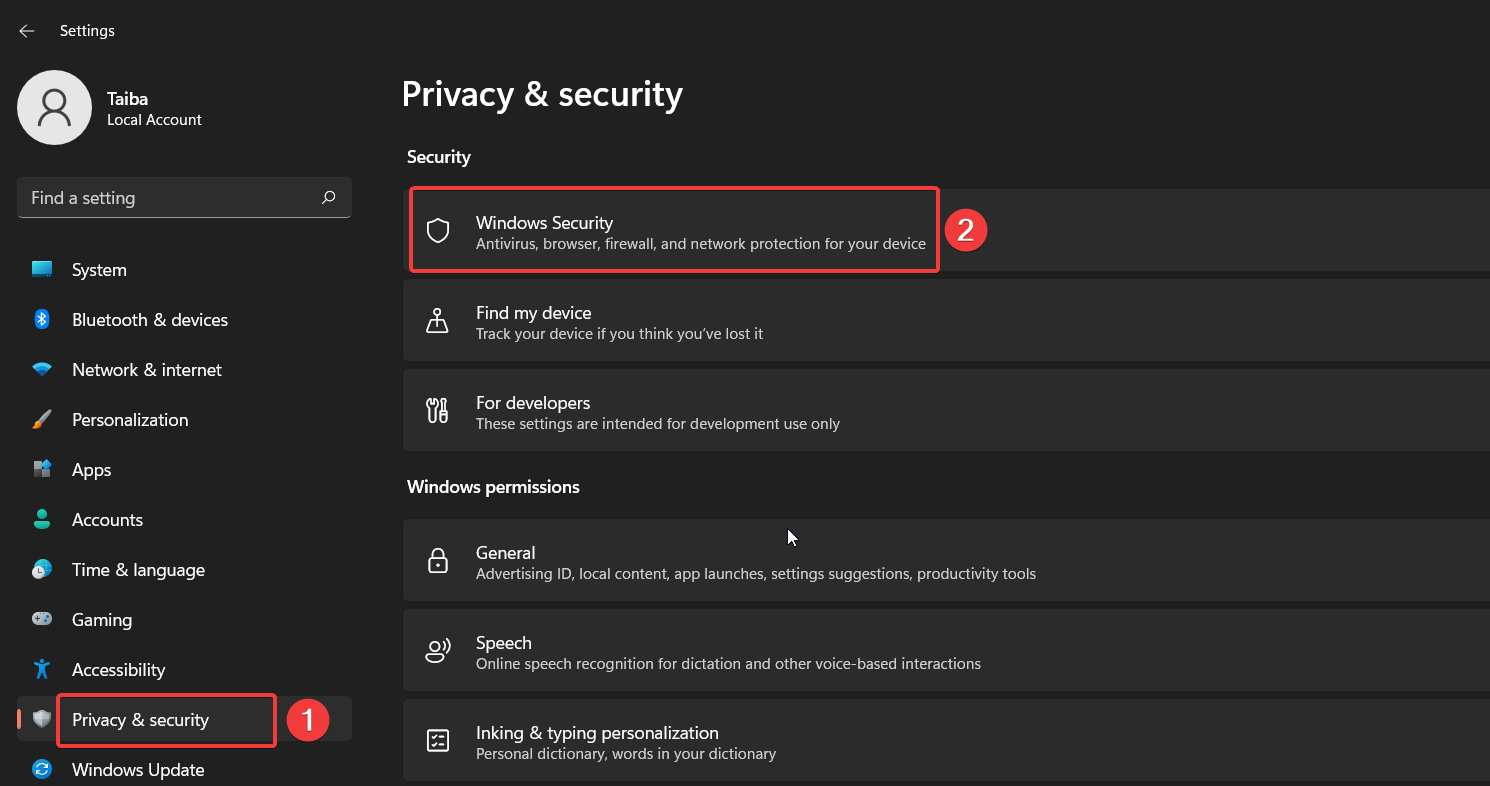Viewport: 1490px width, 786px height.
Task: Click the Find my device locator icon
Action: point(437,320)
